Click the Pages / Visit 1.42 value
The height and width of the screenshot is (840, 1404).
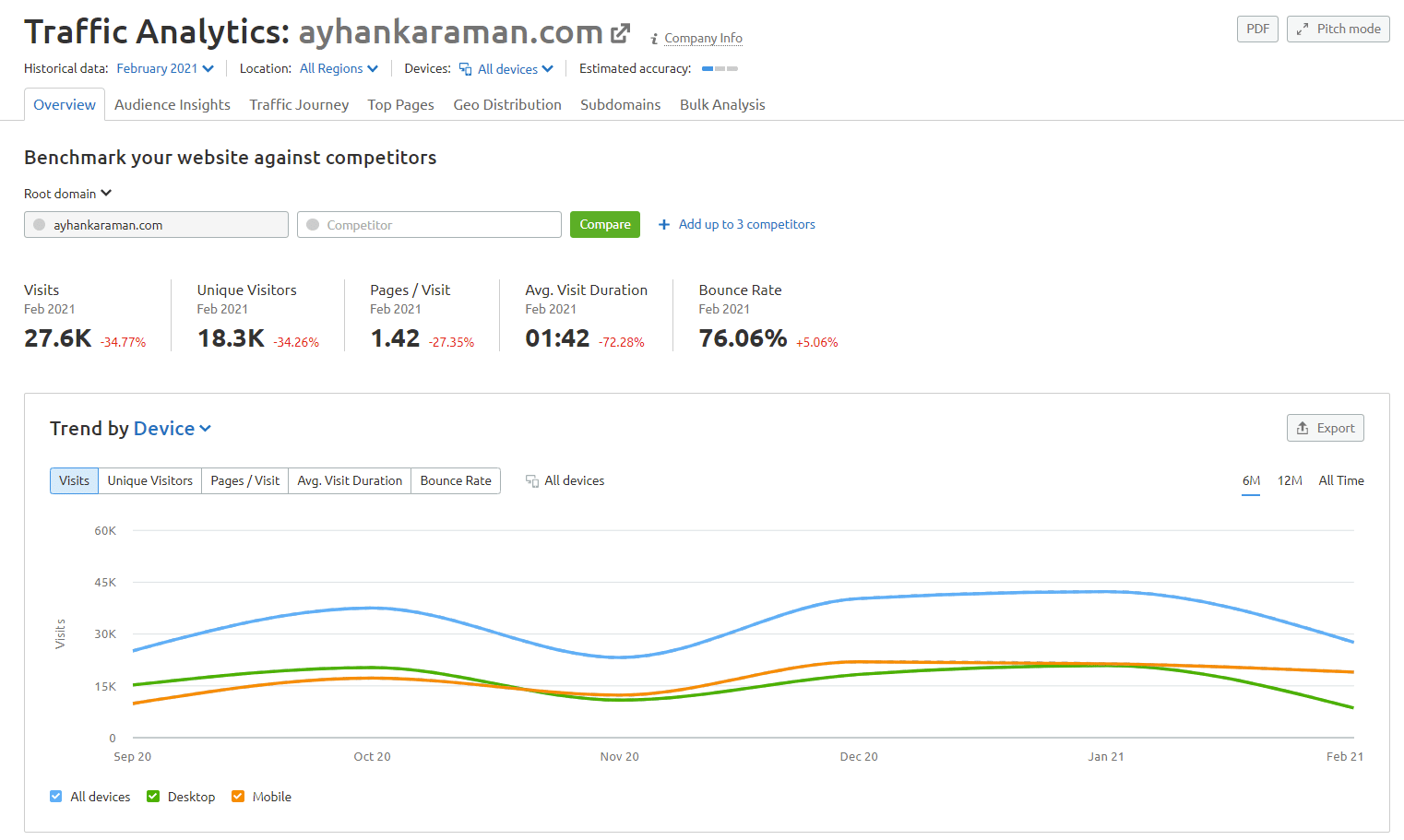395,338
